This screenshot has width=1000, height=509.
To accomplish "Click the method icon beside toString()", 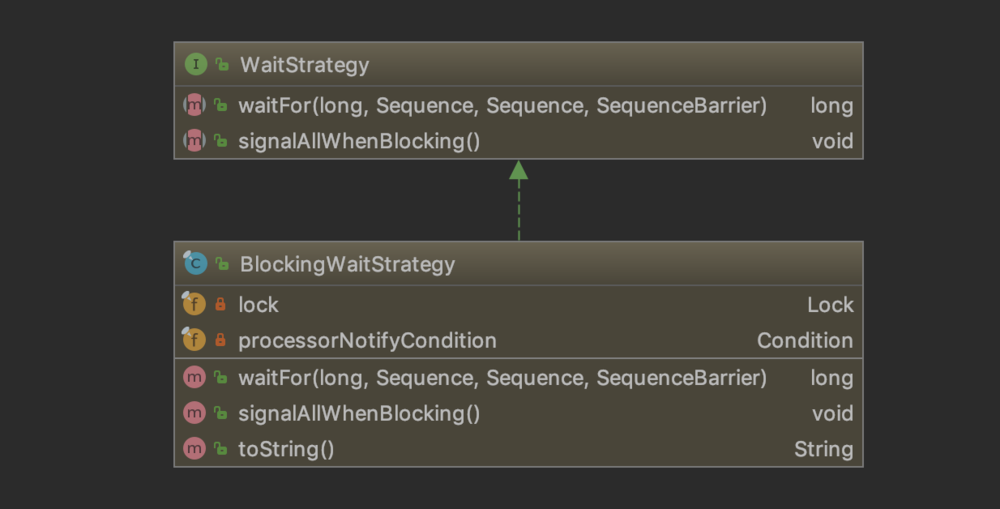I will pyautogui.click(x=194, y=449).
